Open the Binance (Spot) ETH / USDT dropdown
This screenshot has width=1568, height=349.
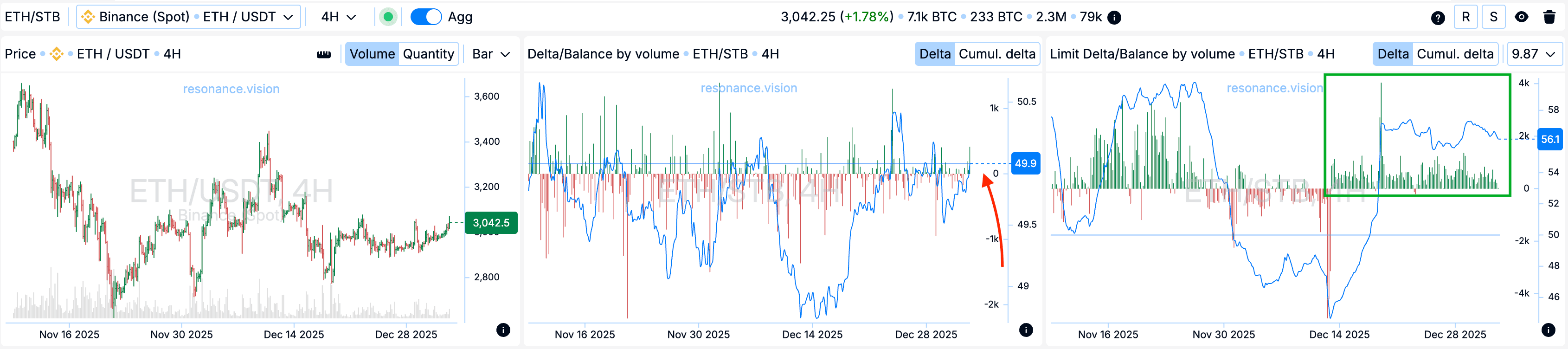[188, 17]
